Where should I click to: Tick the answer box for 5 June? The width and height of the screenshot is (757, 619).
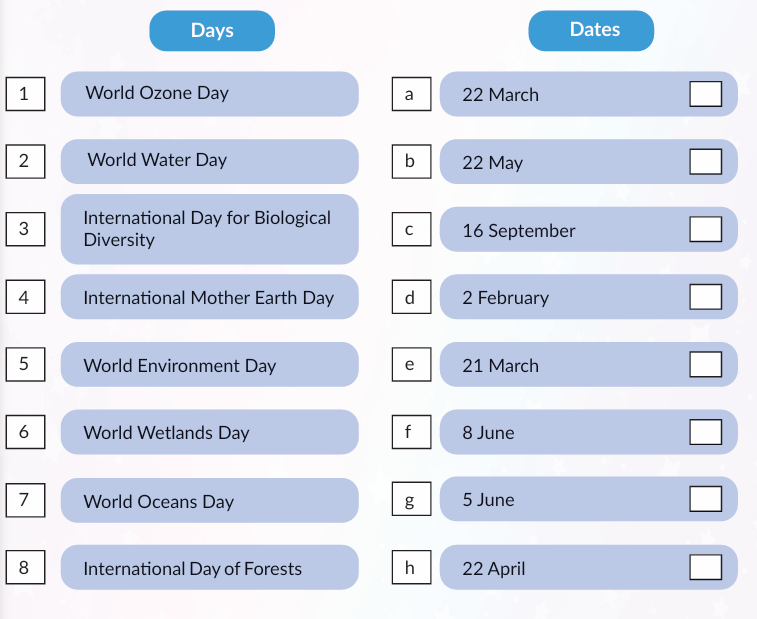point(705,500)
